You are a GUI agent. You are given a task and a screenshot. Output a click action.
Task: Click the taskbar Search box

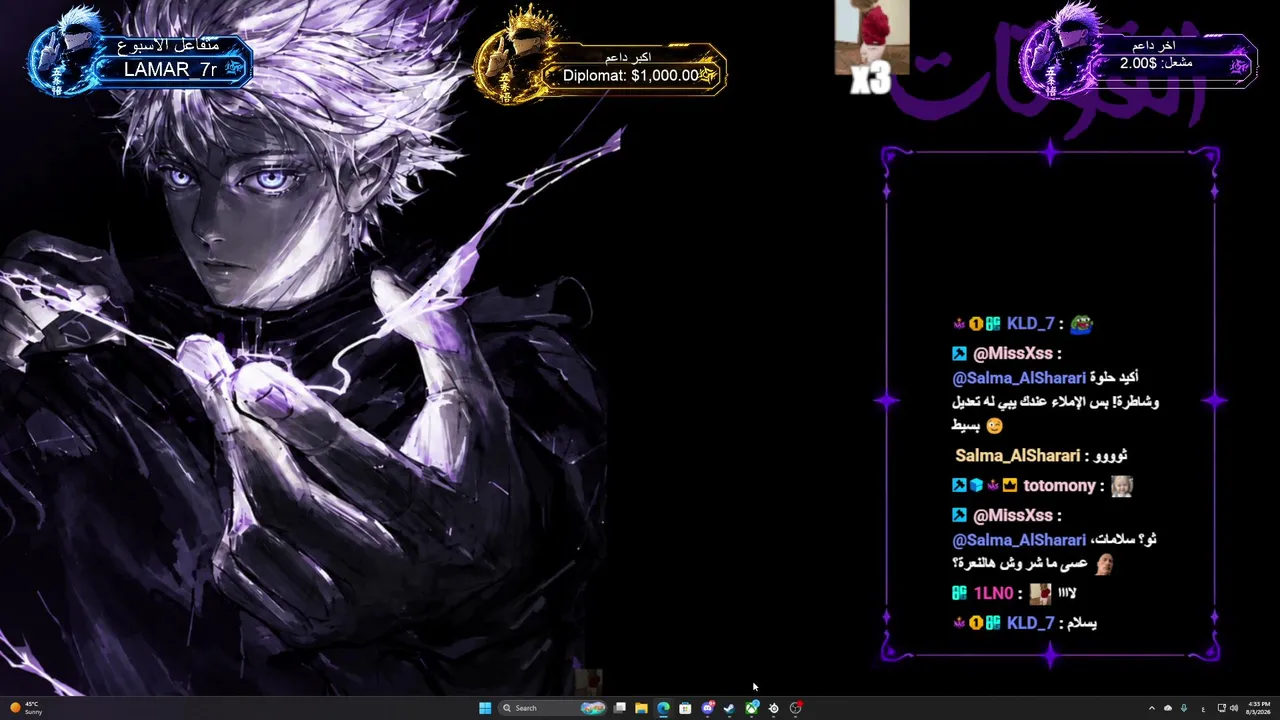[x=553, y=708]
